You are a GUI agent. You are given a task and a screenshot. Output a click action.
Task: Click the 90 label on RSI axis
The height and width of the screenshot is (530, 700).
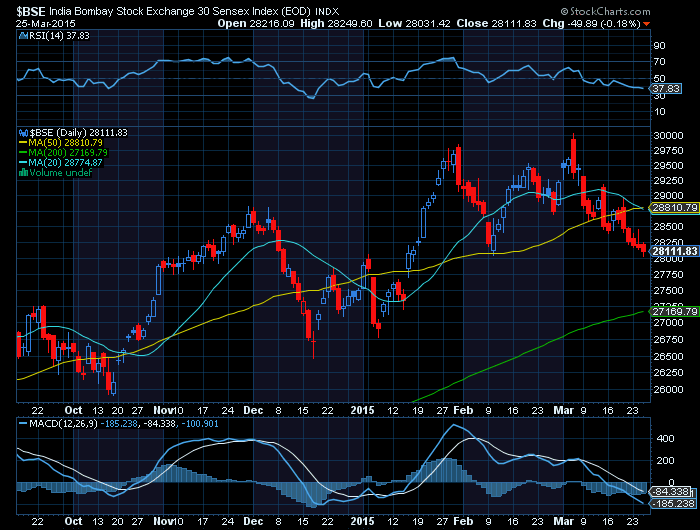pos(659,46)
